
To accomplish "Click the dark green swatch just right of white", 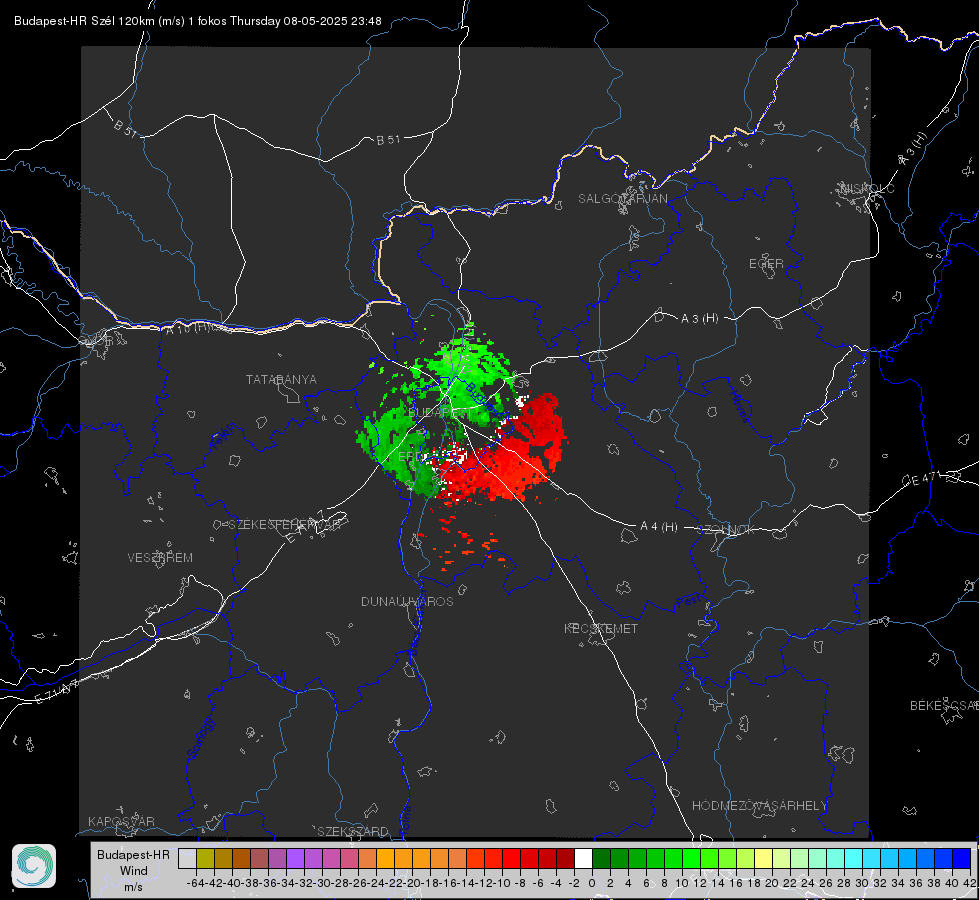I will [x=601, y=858].
